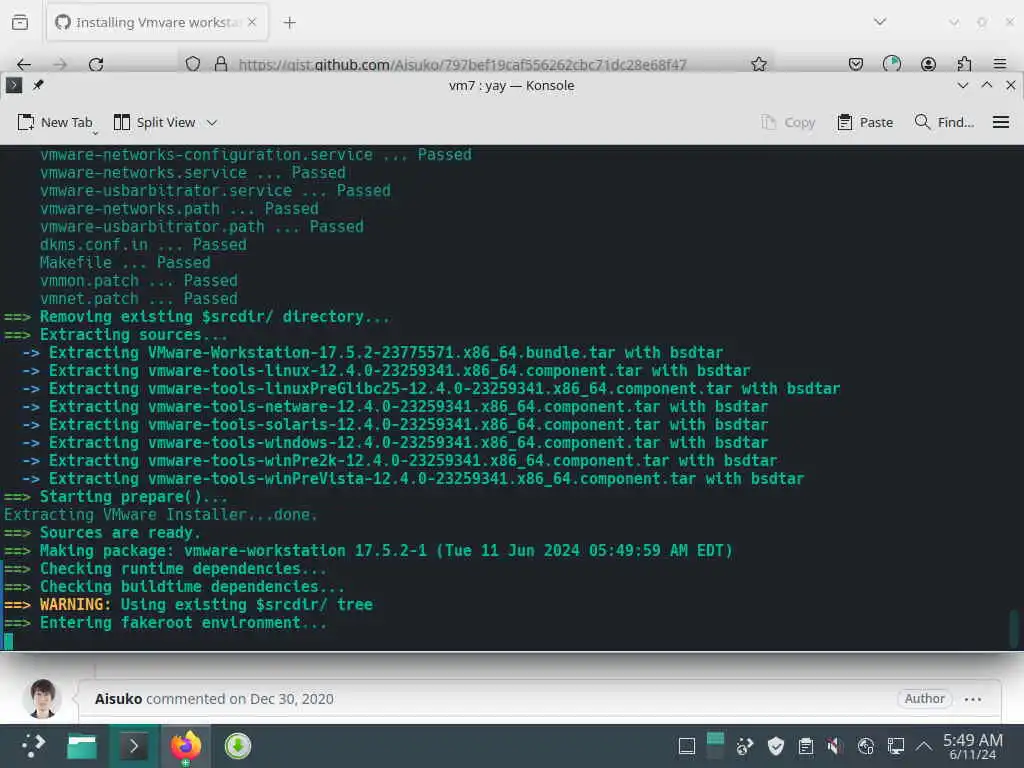
Task: Open comment options ellipsis menu
Action: point(972,699)
